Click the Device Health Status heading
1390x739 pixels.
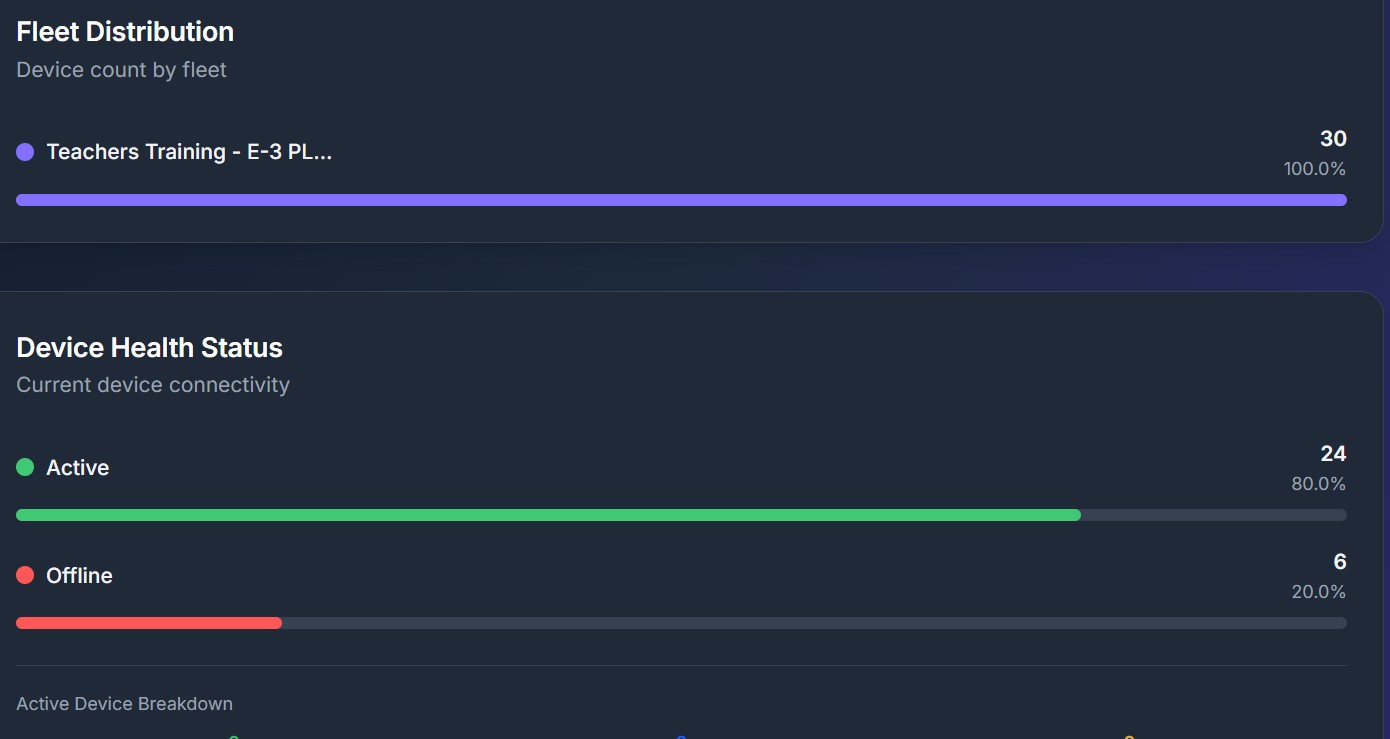pos(149,347)
